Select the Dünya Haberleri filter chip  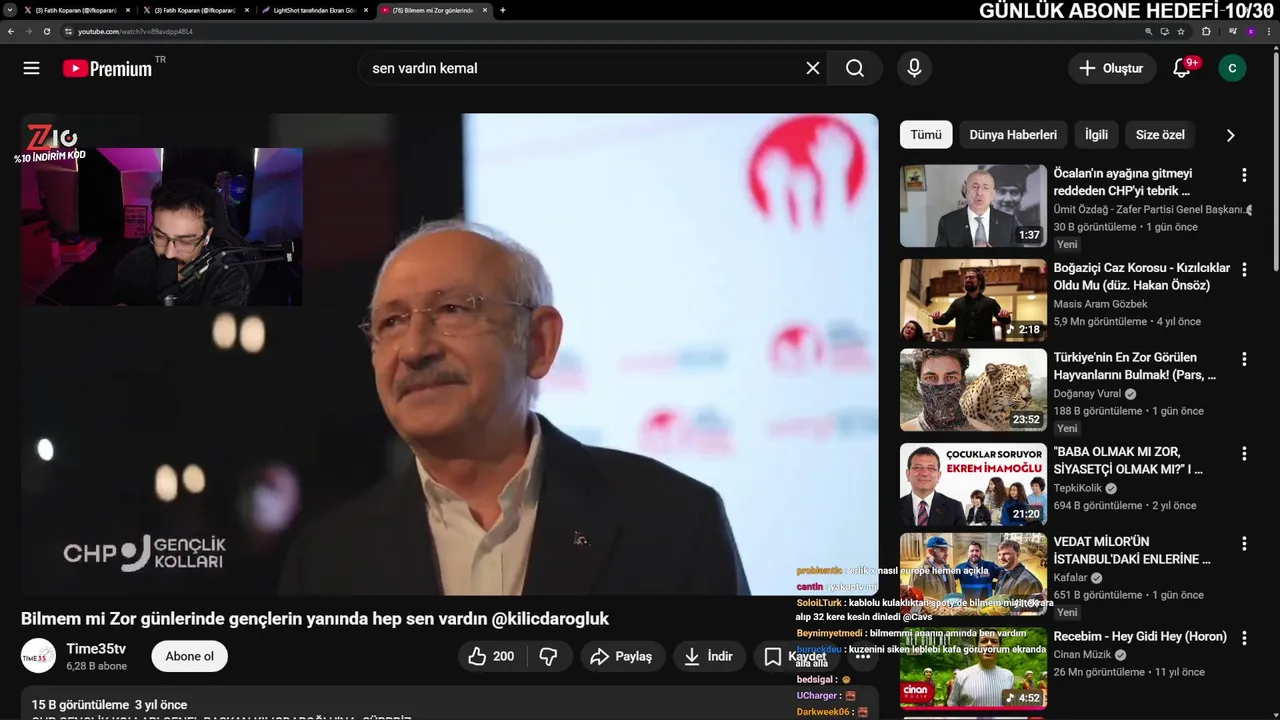(1013, 135)
